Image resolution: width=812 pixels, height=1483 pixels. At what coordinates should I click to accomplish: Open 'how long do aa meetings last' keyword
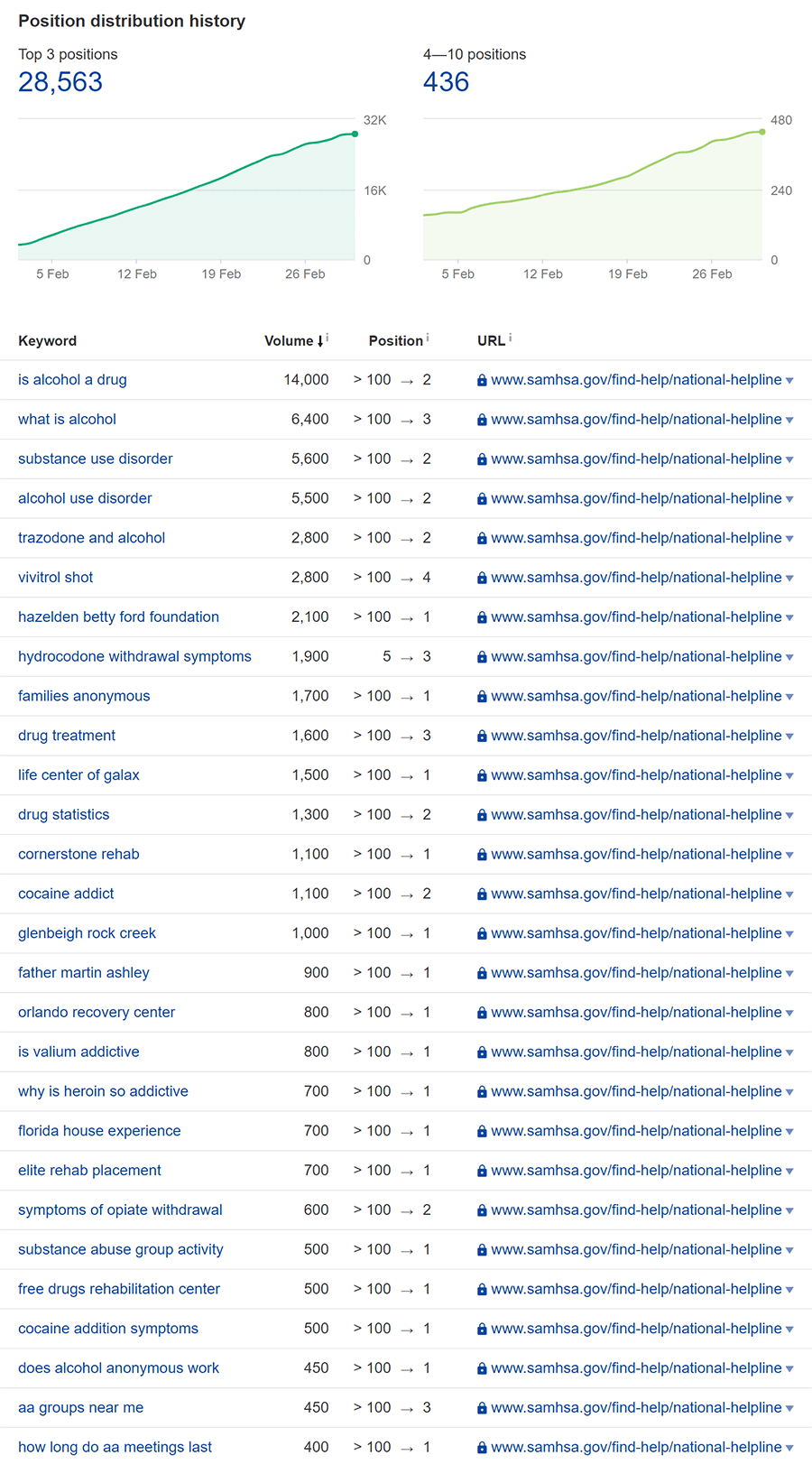(115, 1448)
